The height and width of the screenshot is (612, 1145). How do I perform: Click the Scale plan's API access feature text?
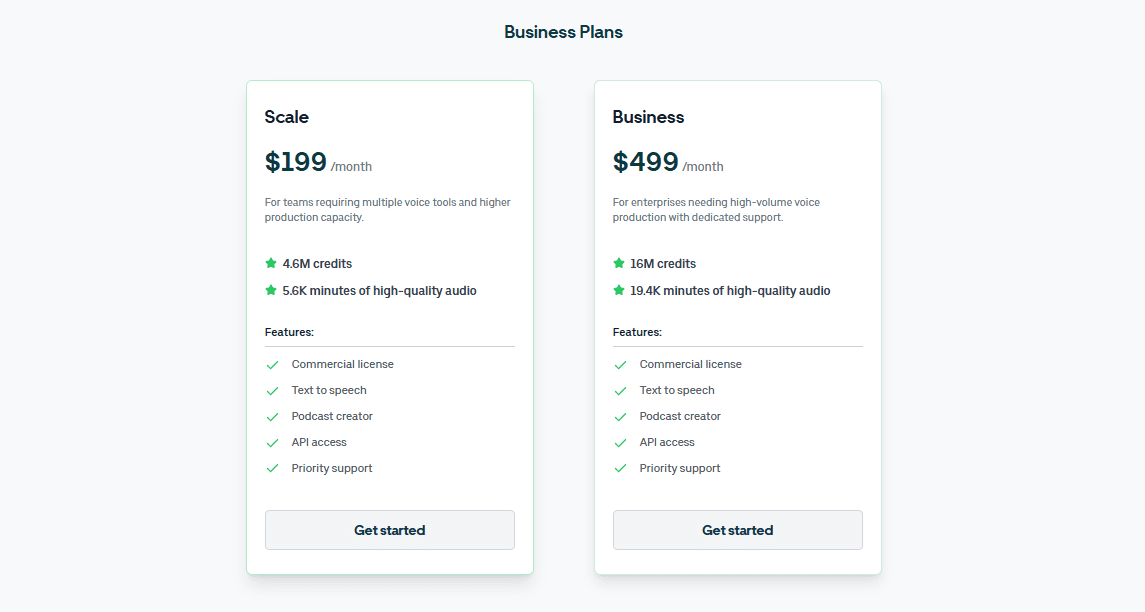click(x=319, y=442)
